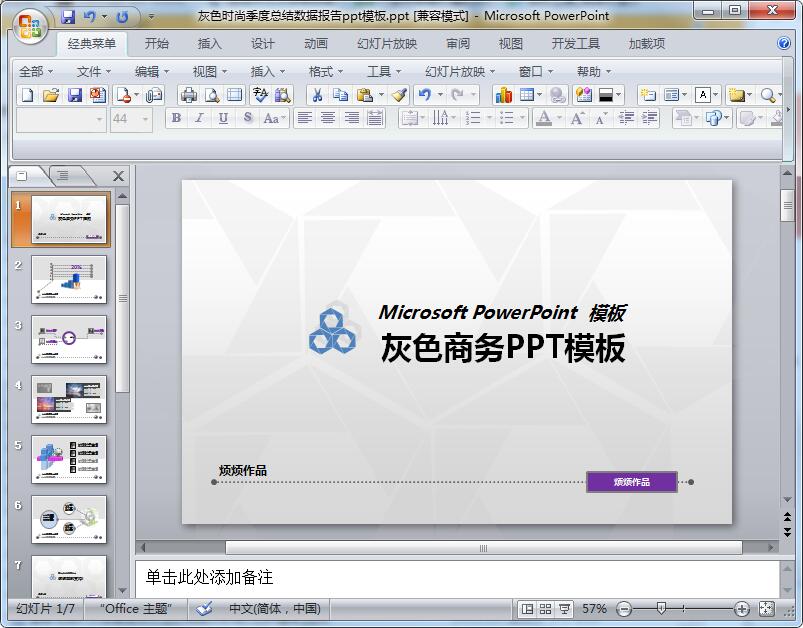Open the 幻灯片放映 ribbon tab
The height and width of the screenshot is (628, 803).
(387, 44)
